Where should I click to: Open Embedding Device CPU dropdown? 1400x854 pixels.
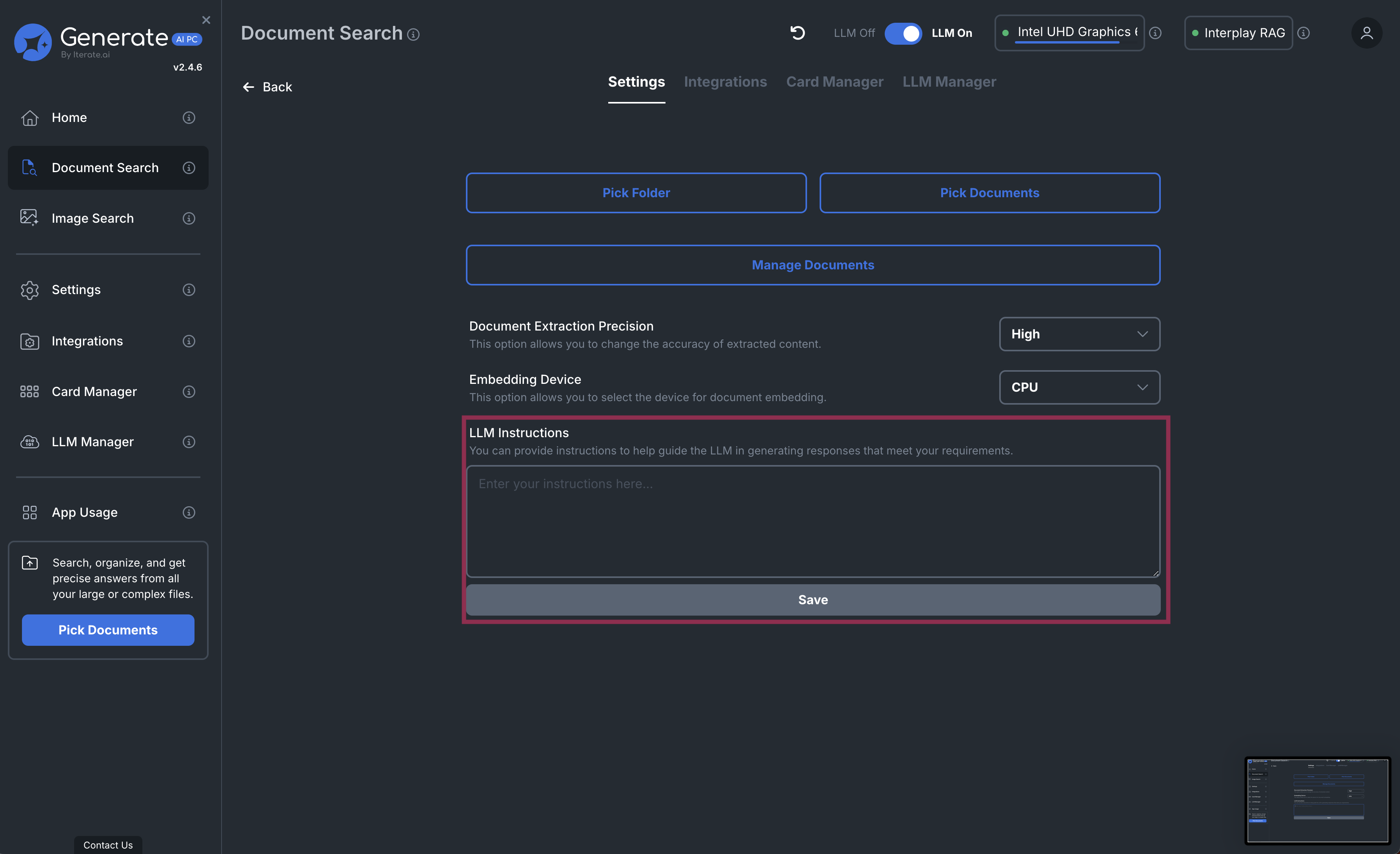1079,387
